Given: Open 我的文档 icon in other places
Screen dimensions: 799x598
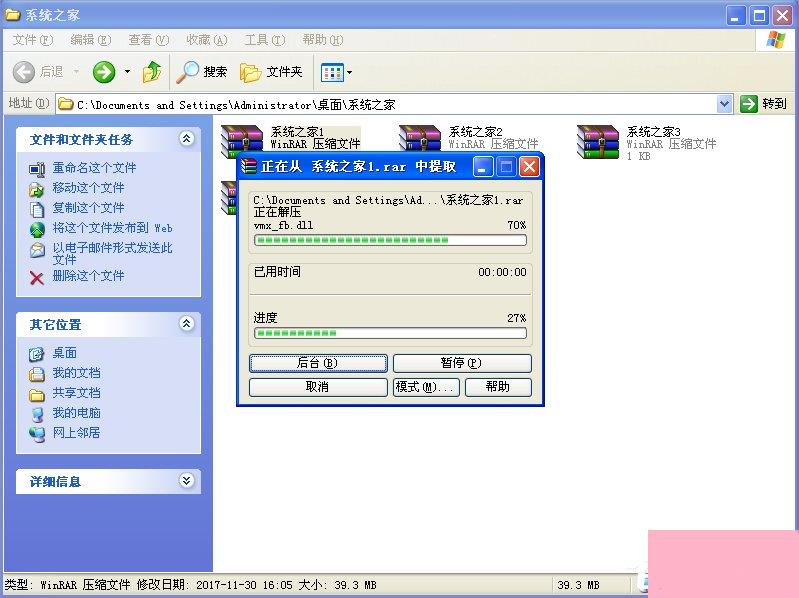Looking at the screenshot, I should point(37,374).
